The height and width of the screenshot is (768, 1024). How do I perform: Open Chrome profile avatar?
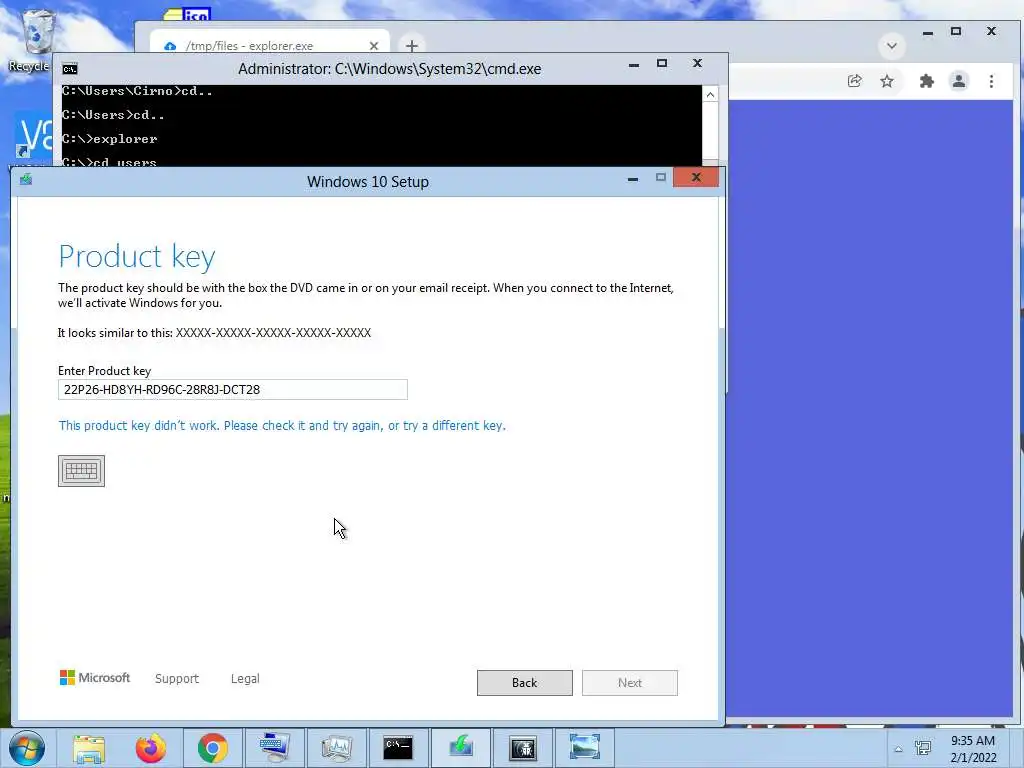pos(958,81)
